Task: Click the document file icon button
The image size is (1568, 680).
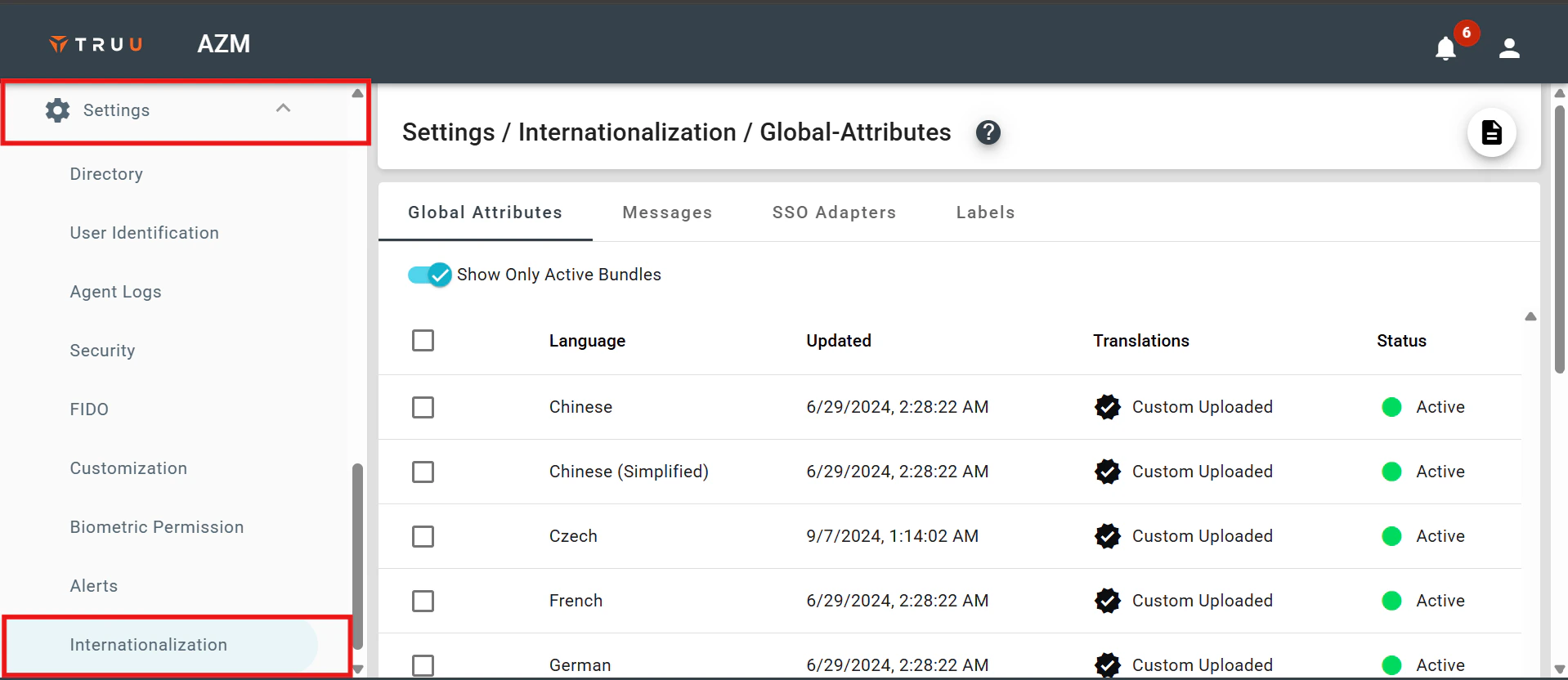Action: [1491, 132]
